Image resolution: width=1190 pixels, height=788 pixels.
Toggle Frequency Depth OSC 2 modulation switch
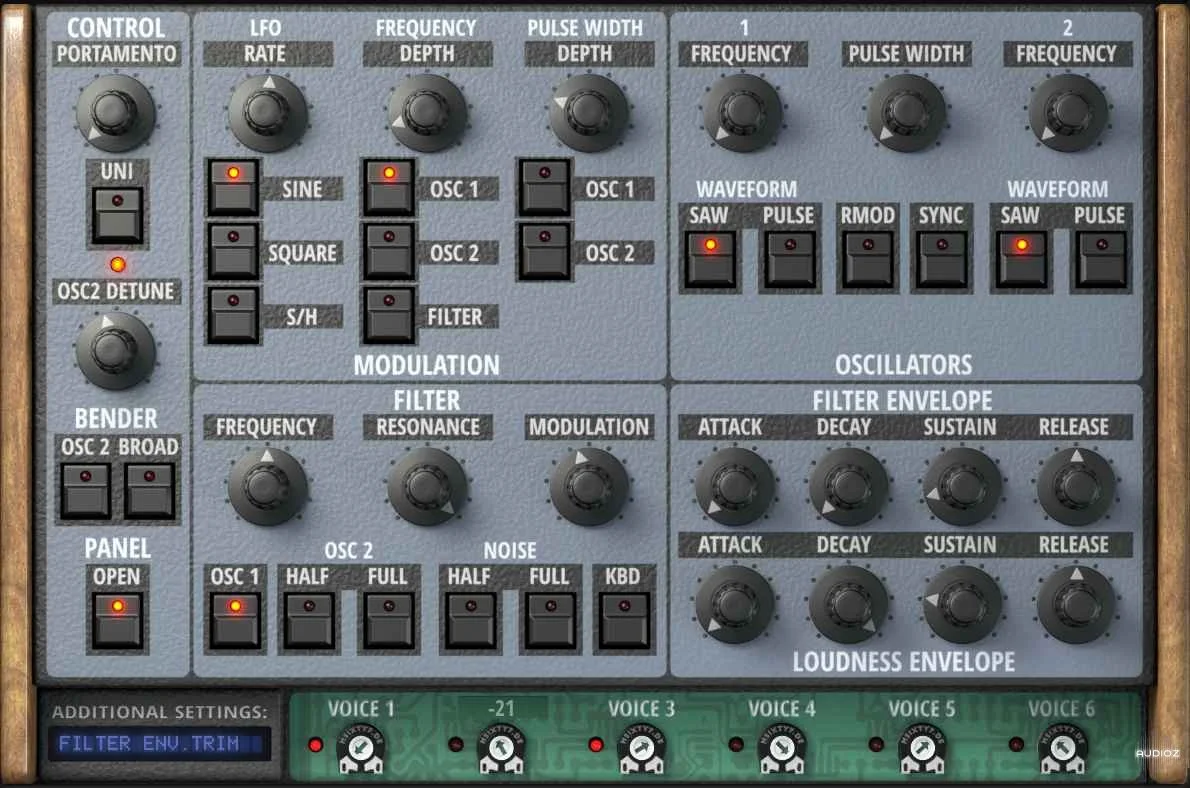click(389, 251)
